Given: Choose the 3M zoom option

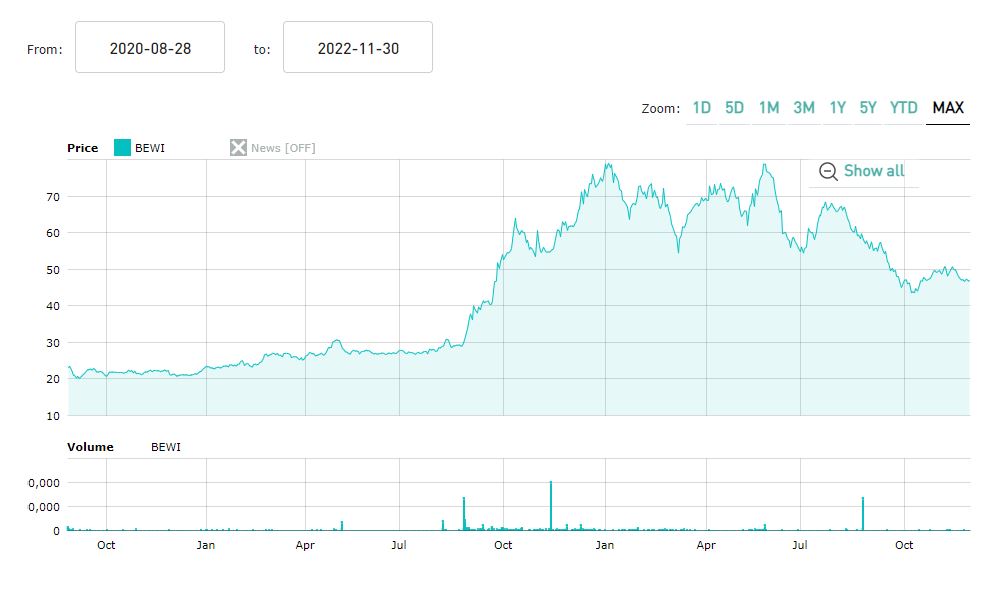Looking at the screenshot, I should (x=803, y=108).
